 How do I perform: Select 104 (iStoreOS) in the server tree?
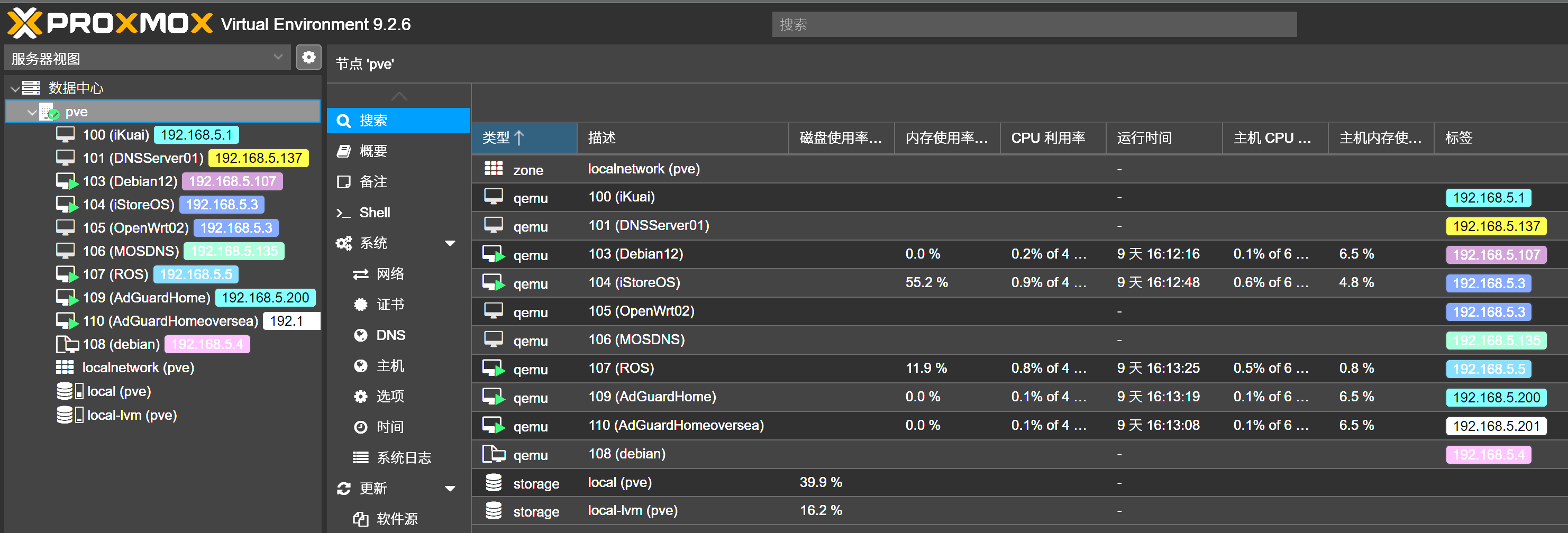(129, 205)
